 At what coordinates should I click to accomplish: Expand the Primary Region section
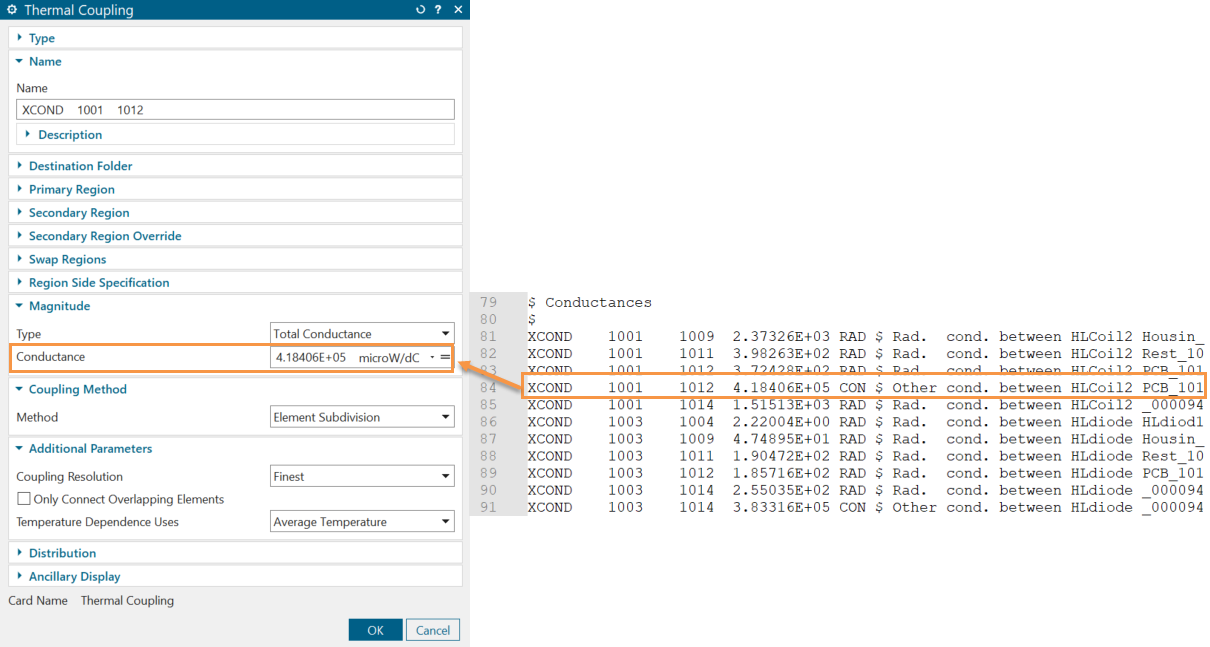[71, 189]
